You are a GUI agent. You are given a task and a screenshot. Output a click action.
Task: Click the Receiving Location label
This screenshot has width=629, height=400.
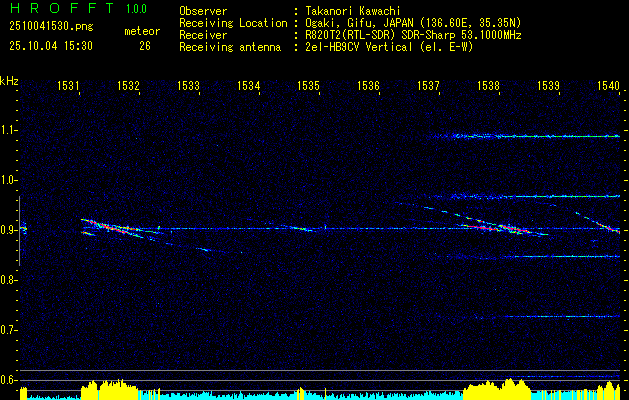tap(233, 23)
